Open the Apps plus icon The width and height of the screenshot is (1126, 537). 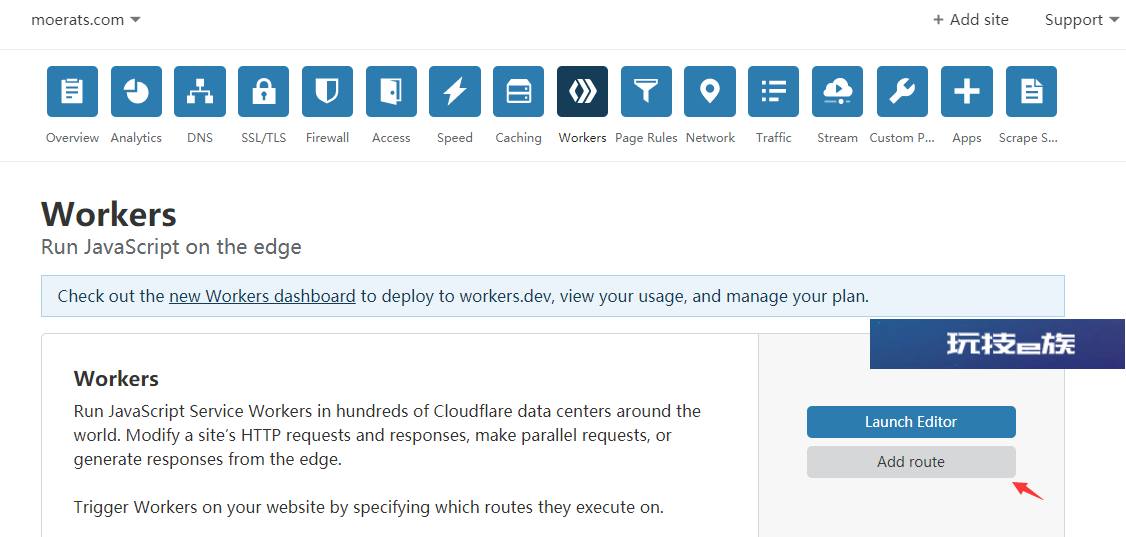click(967, 91)
